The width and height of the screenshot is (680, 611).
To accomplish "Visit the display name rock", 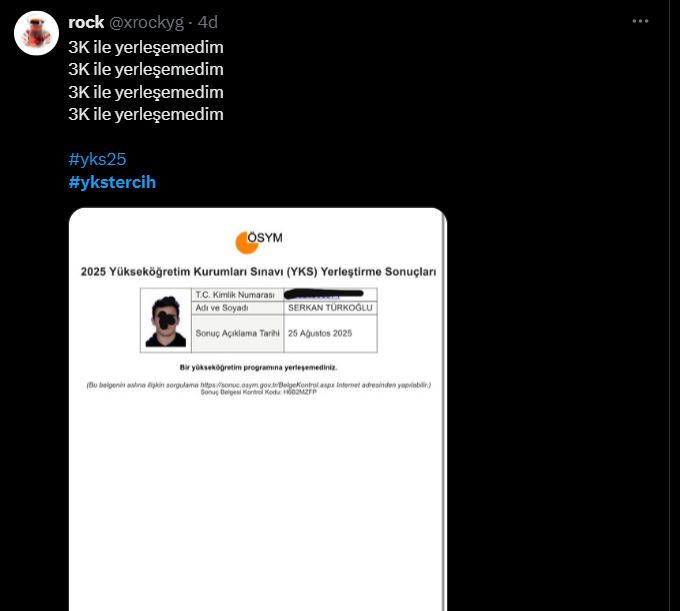I will 86,22.
